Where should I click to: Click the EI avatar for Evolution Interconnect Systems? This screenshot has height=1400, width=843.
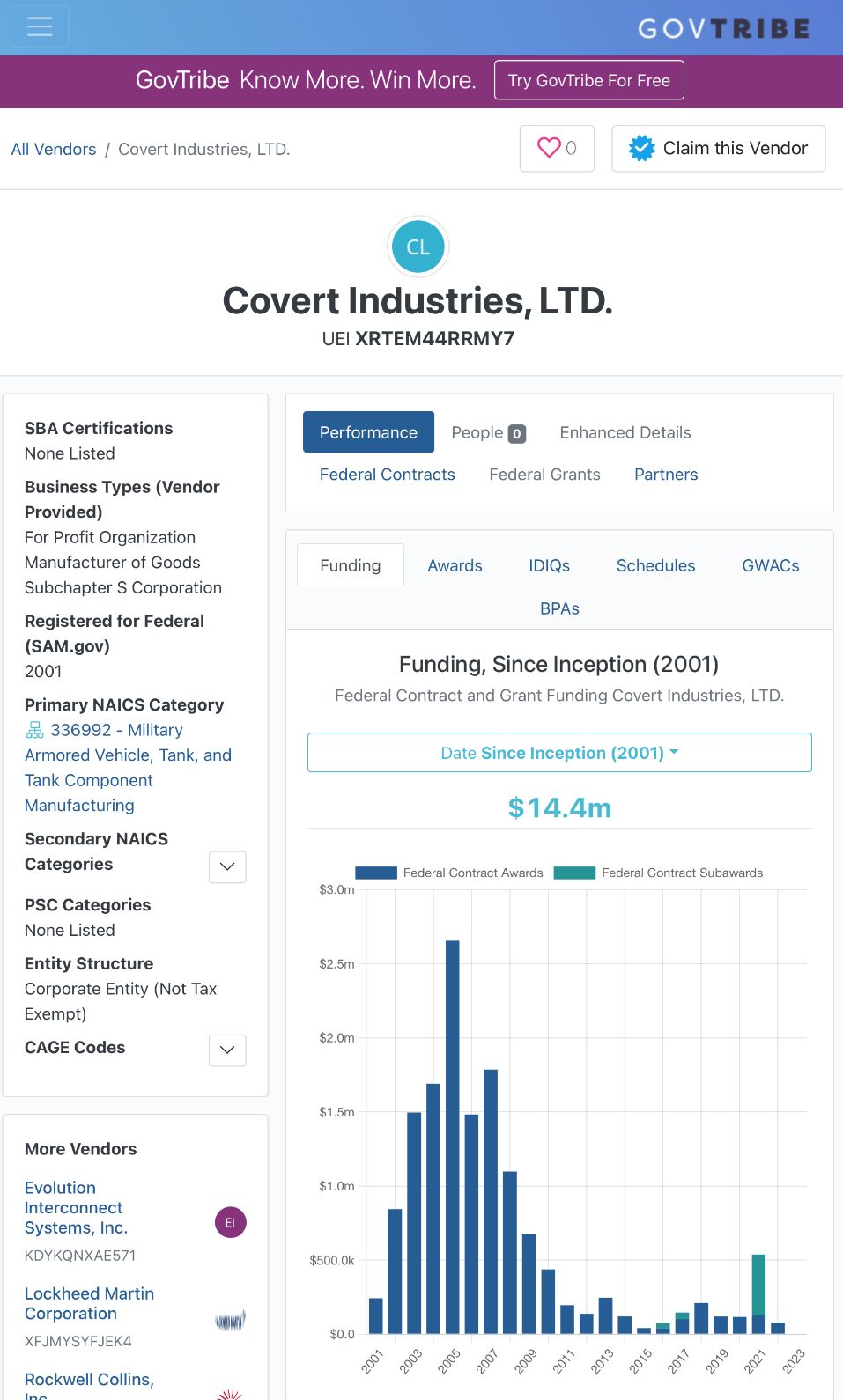231,1222
